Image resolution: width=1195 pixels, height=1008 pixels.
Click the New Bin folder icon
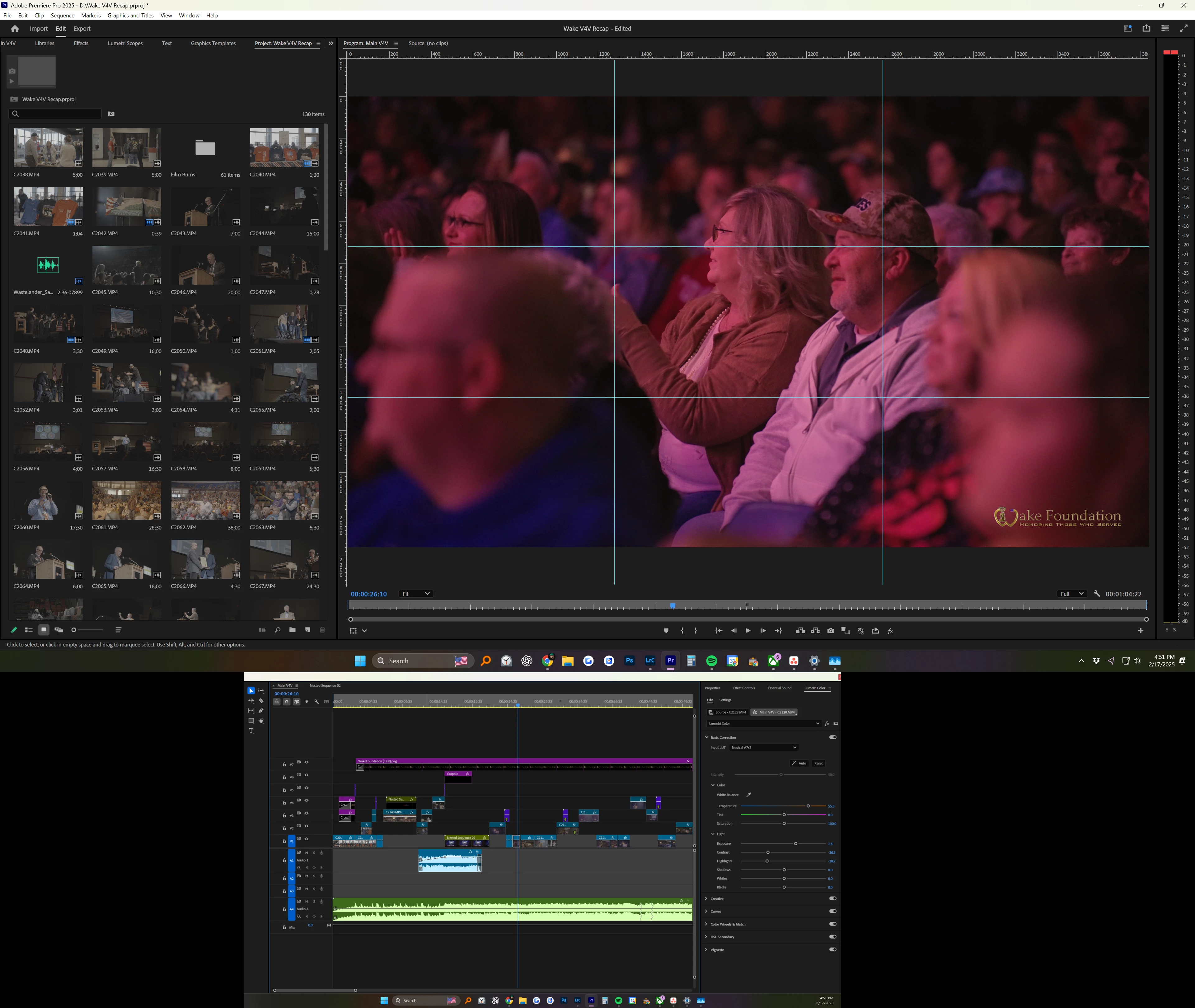click(293, 630)
